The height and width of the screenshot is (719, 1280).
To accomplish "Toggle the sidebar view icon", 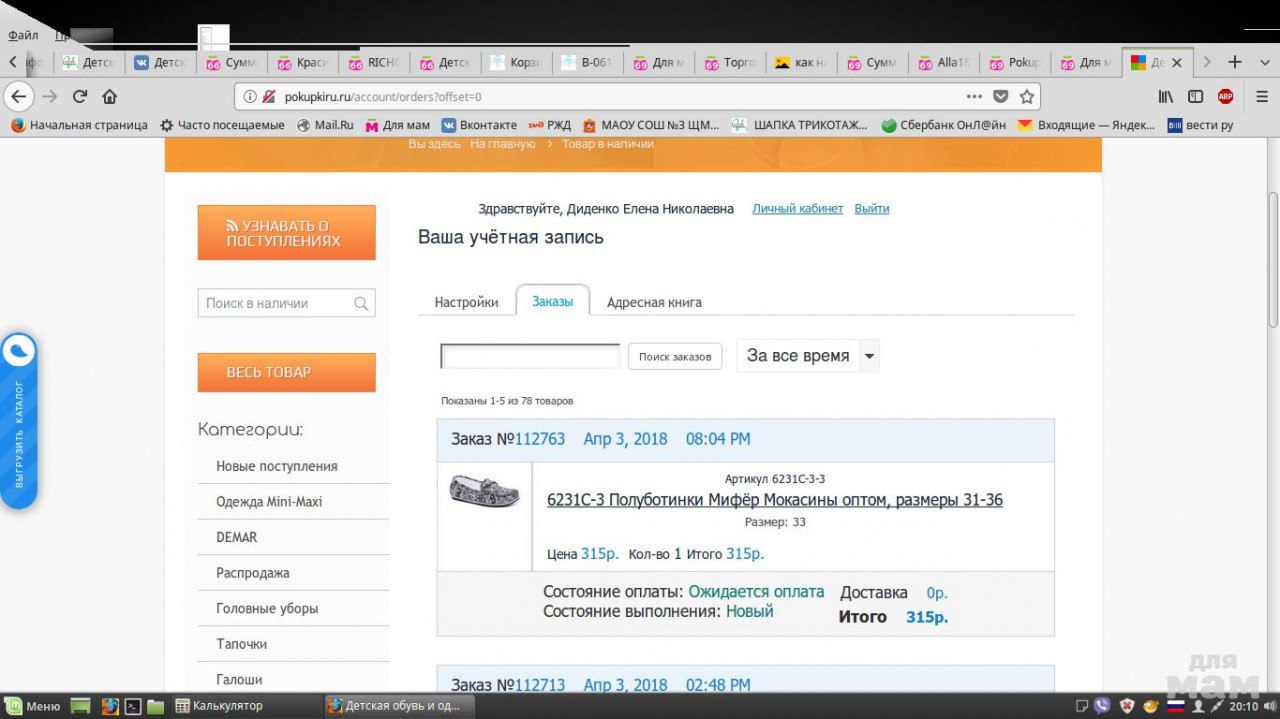I will (1195, 97).
